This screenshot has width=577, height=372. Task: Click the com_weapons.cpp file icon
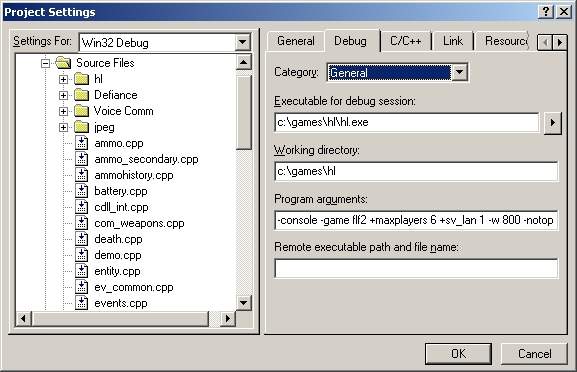tap(81, 223)
